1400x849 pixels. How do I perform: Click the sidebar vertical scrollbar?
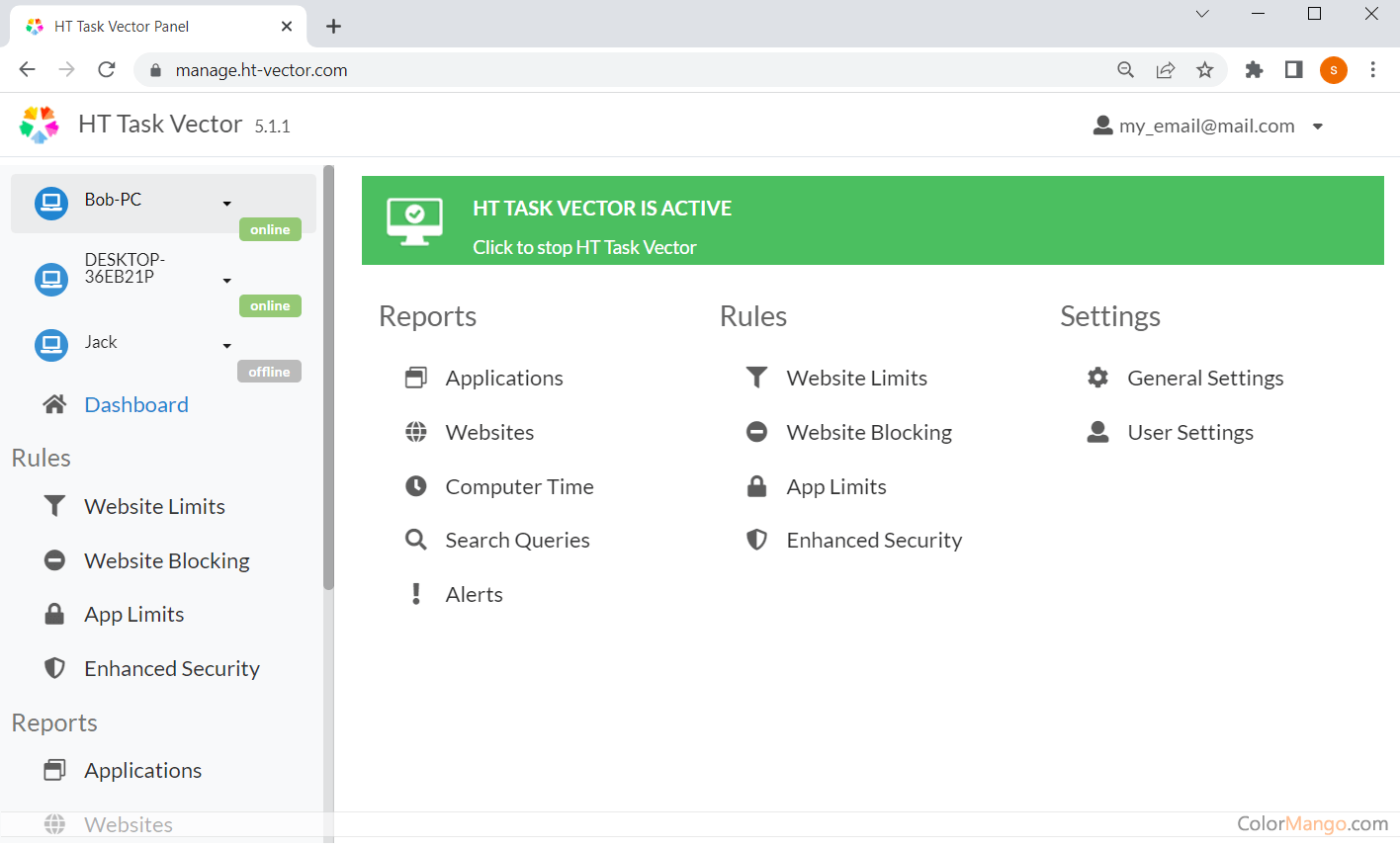tap(328, 376)
